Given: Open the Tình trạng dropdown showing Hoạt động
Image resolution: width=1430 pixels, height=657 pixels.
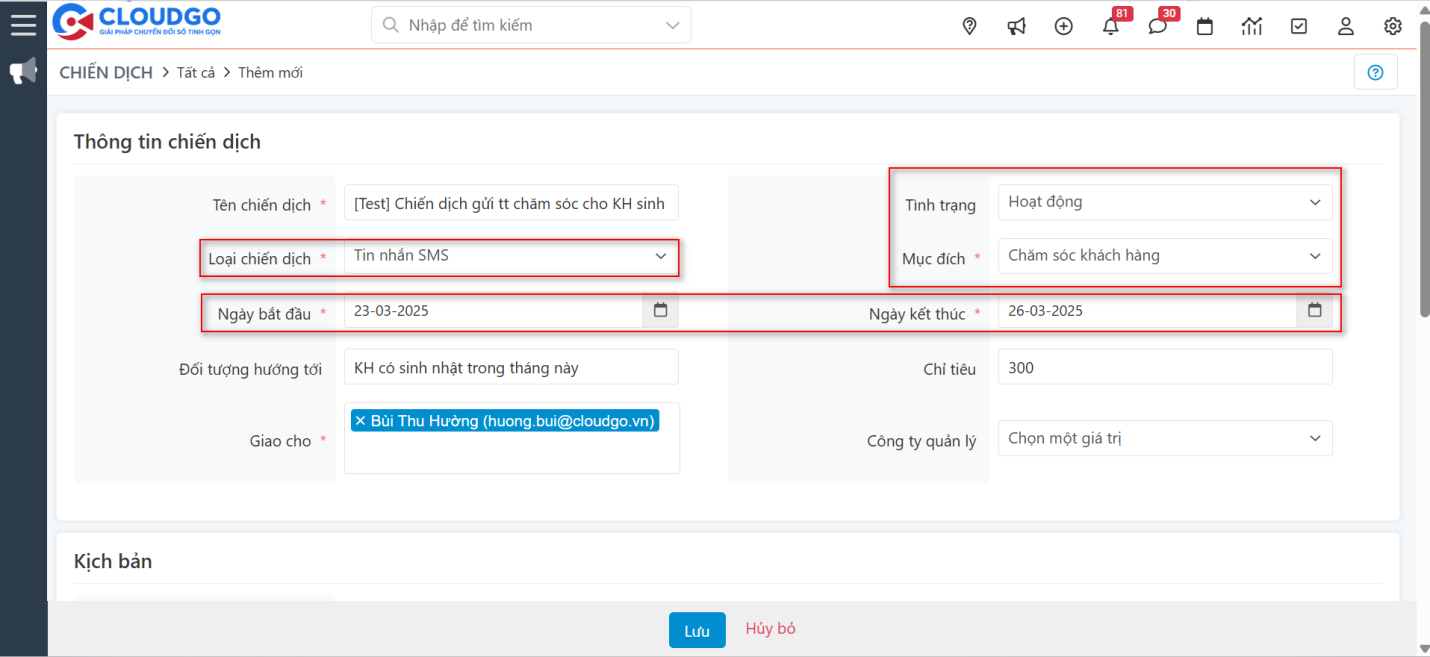Looking at the screenshot, I should [x=1315, y=202].
